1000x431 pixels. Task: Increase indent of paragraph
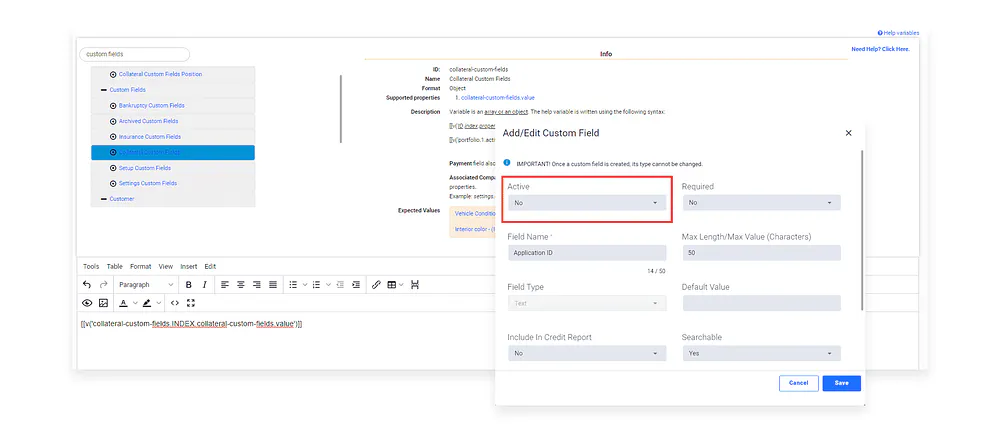pyautogui.click(x=356, y=285)
